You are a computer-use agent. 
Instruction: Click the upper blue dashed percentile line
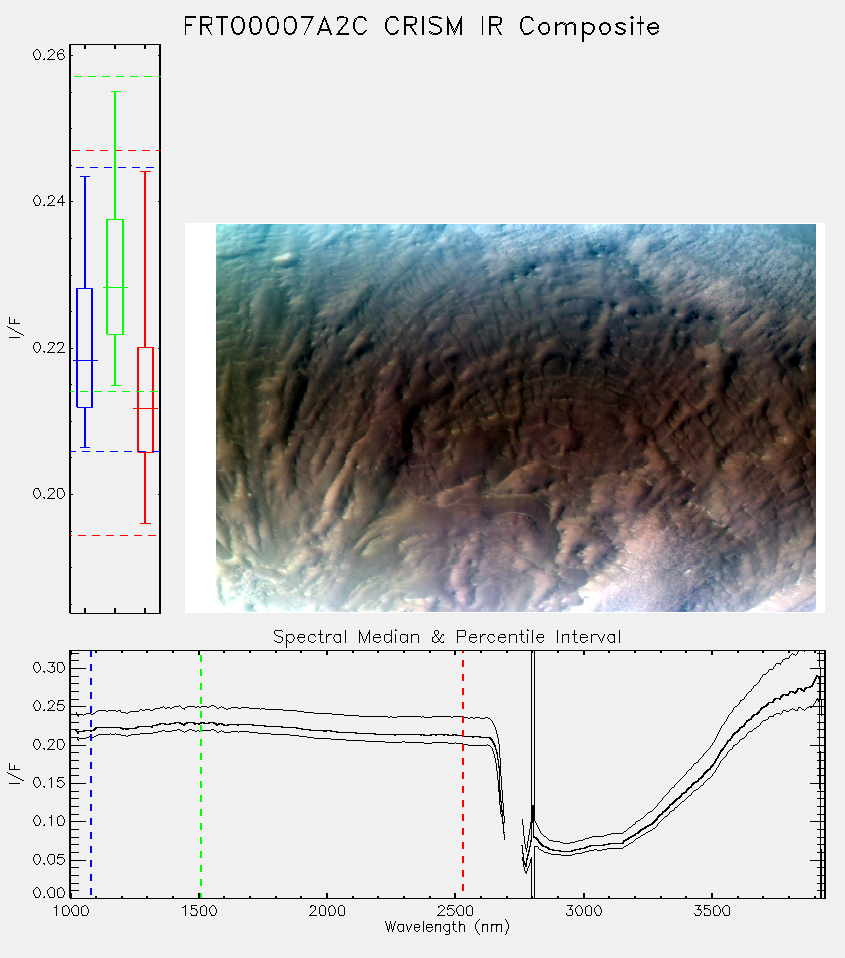[x=114, y=167]
